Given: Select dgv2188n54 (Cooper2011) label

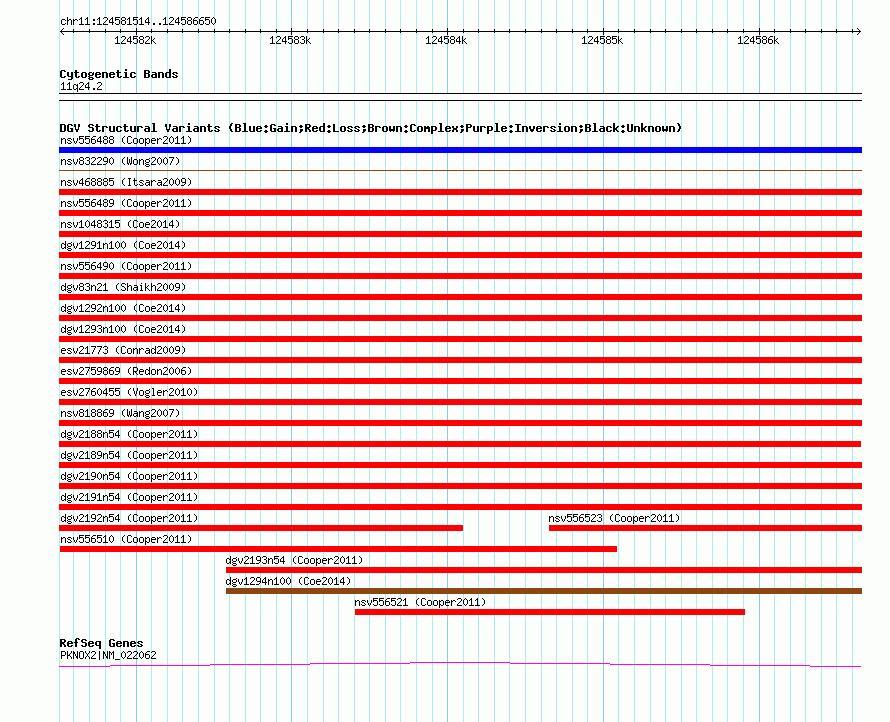Looking at the screenshot, I should [129, 434].
